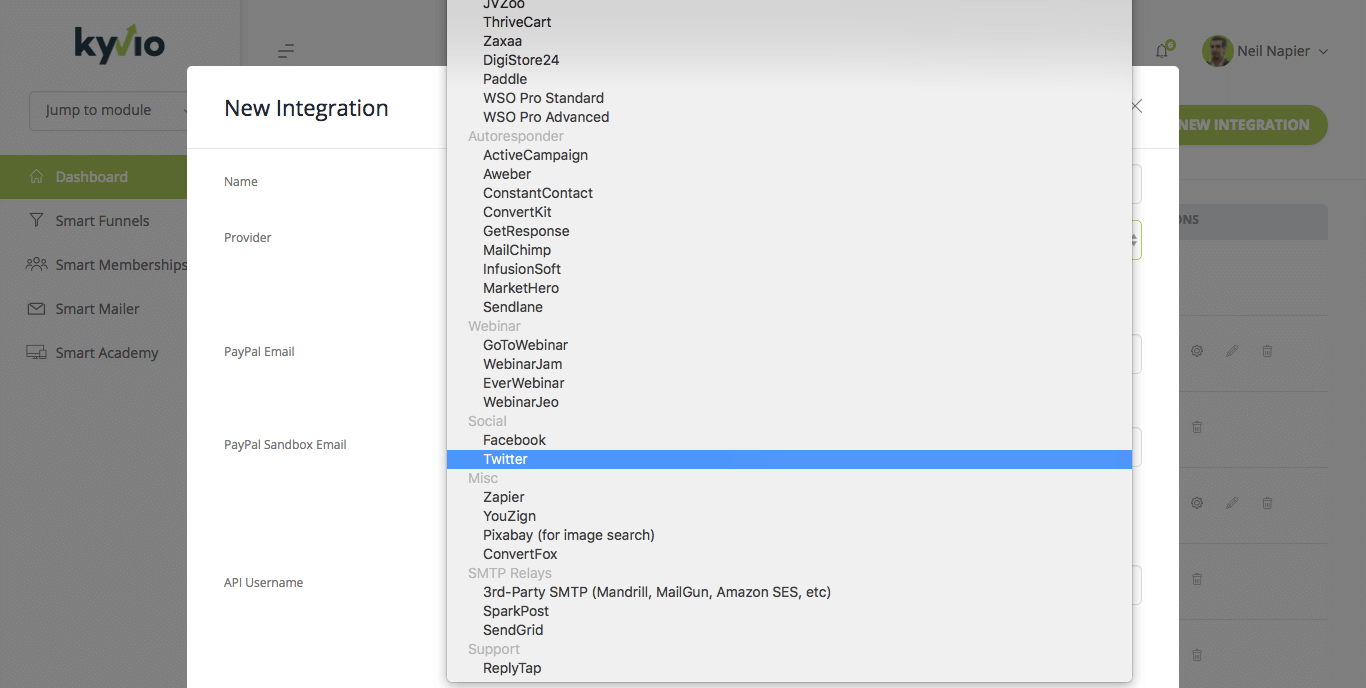
Task: Open notifications with the bell icon
Action: tap(1163, 50)
